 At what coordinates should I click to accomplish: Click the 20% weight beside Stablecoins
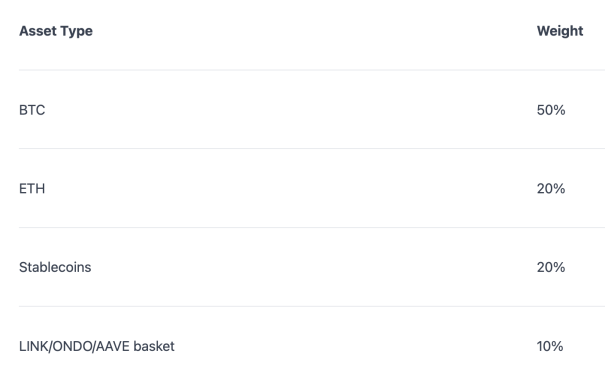551,267
